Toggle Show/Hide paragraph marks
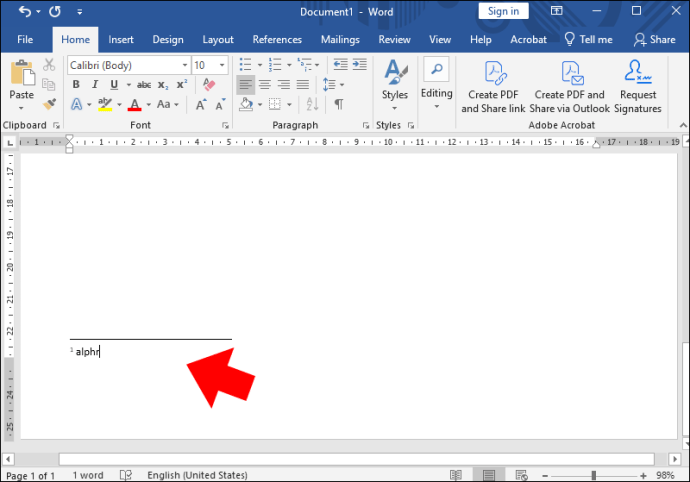Image resolution: width=690 pixels, height=482 pixels. click(x=338, y=104)
